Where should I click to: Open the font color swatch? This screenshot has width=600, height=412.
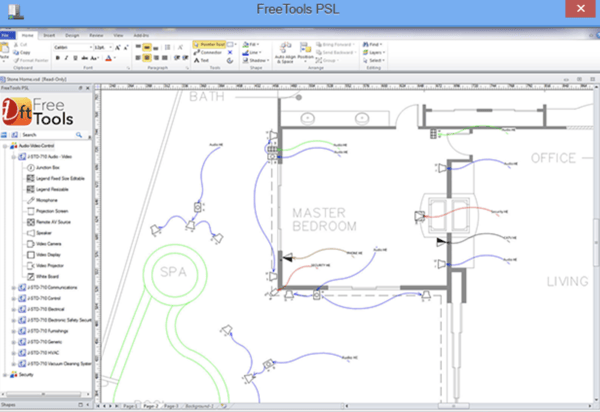[109, 58]
